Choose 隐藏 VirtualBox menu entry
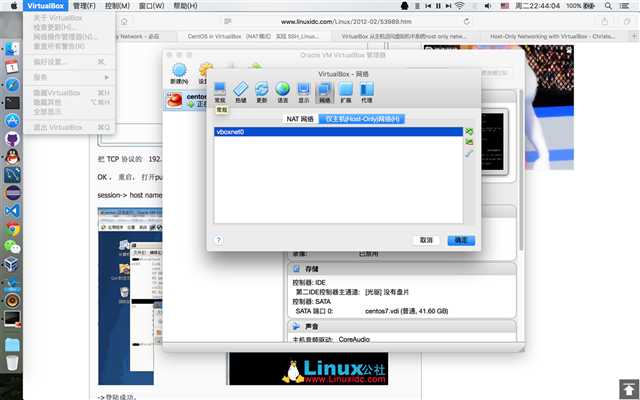This screenshot has height=400, width=640. click(x=69, y=93)
